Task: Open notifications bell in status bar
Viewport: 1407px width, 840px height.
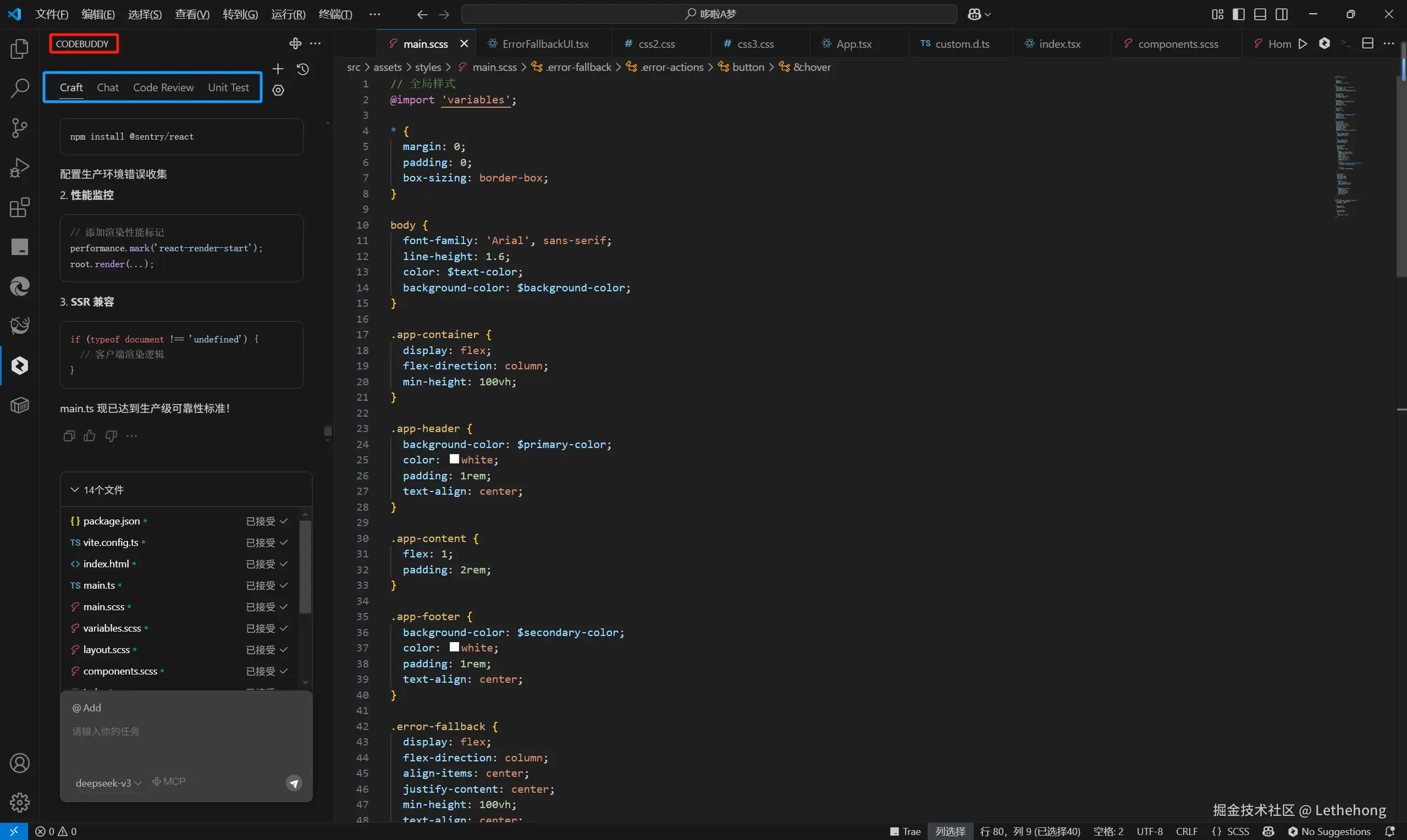Action: coord(1389,832)
